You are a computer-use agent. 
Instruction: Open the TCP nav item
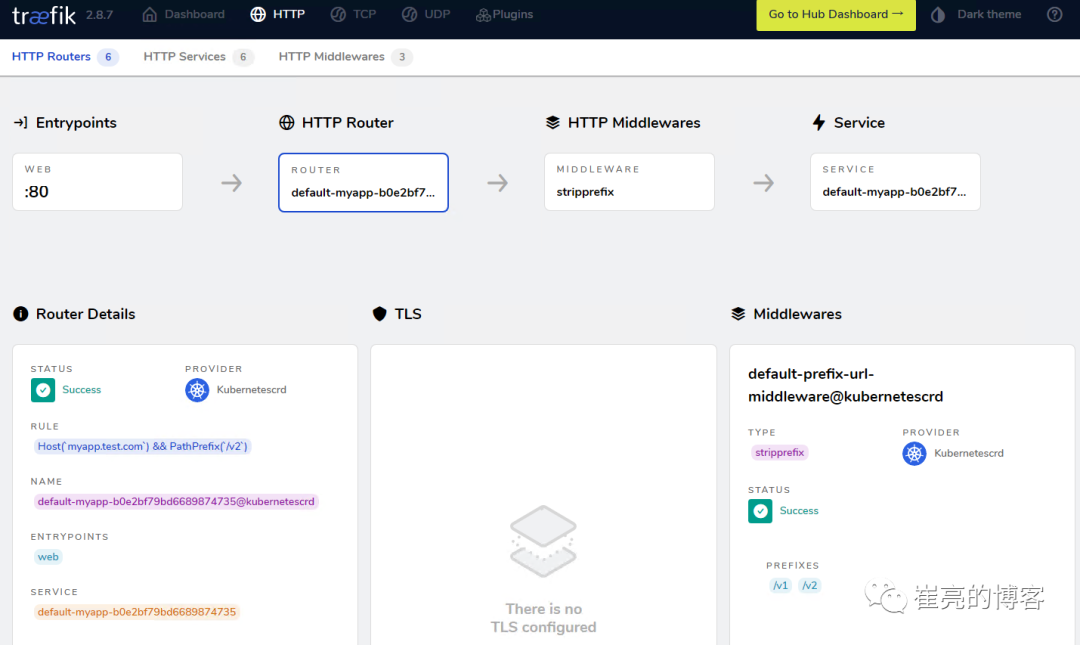[353, 14]
